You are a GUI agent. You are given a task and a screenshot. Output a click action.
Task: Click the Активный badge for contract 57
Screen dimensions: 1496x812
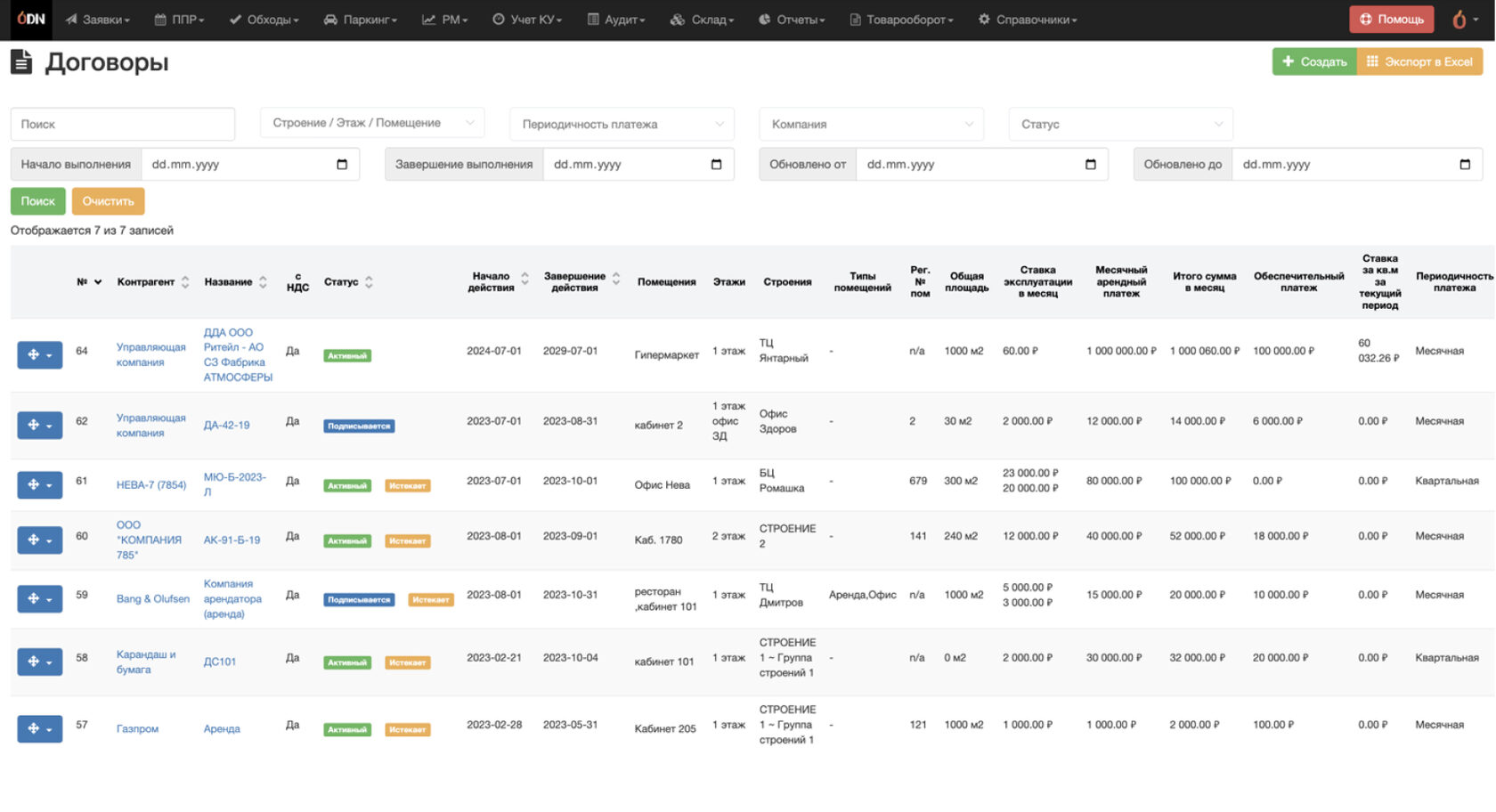[347, 730]
